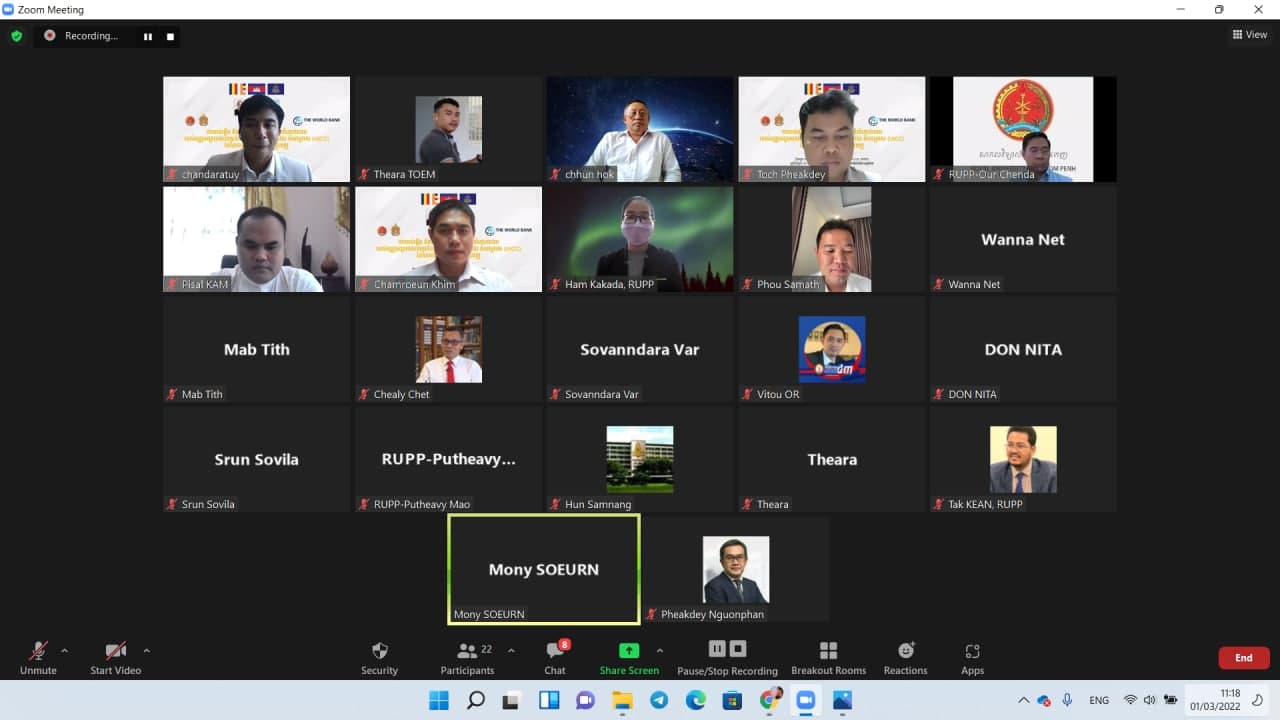Open Telegram from the Windows taskbar

(659, 700)
